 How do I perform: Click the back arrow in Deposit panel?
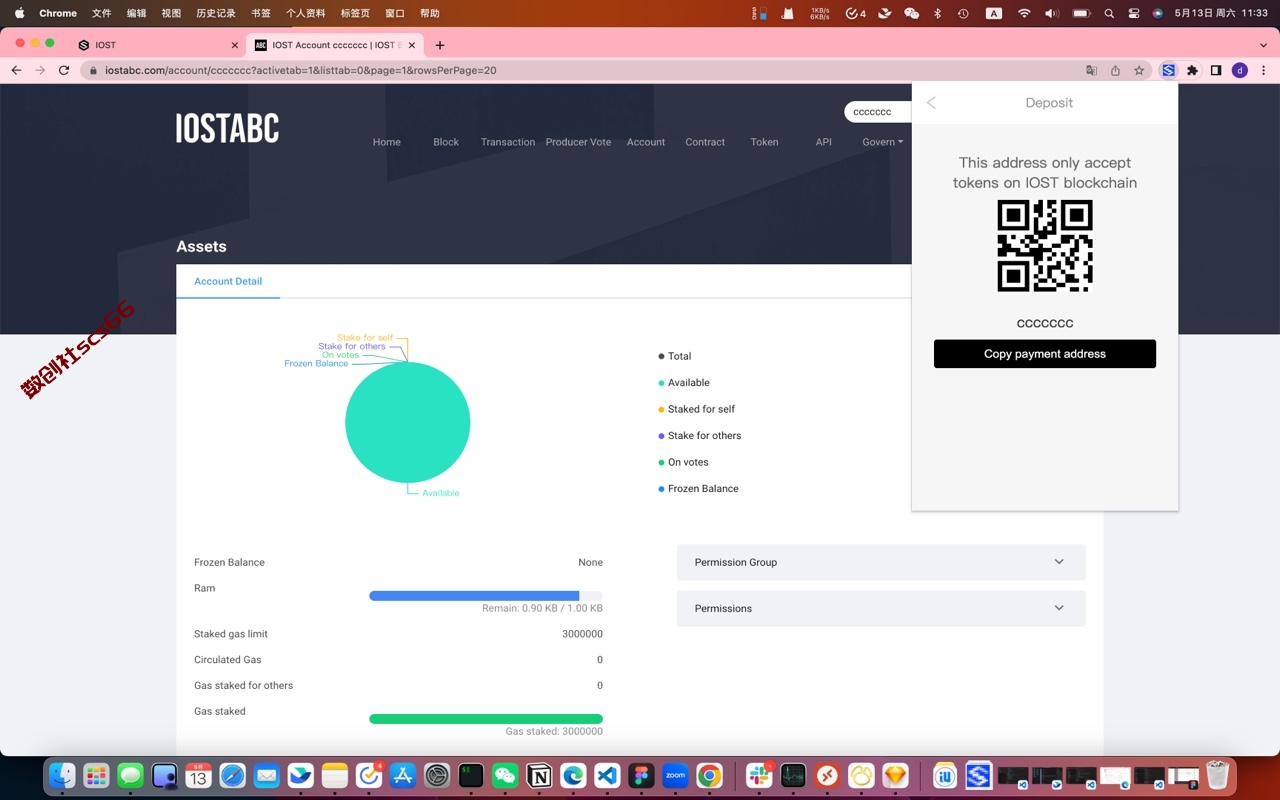click(x=931, y=103)
